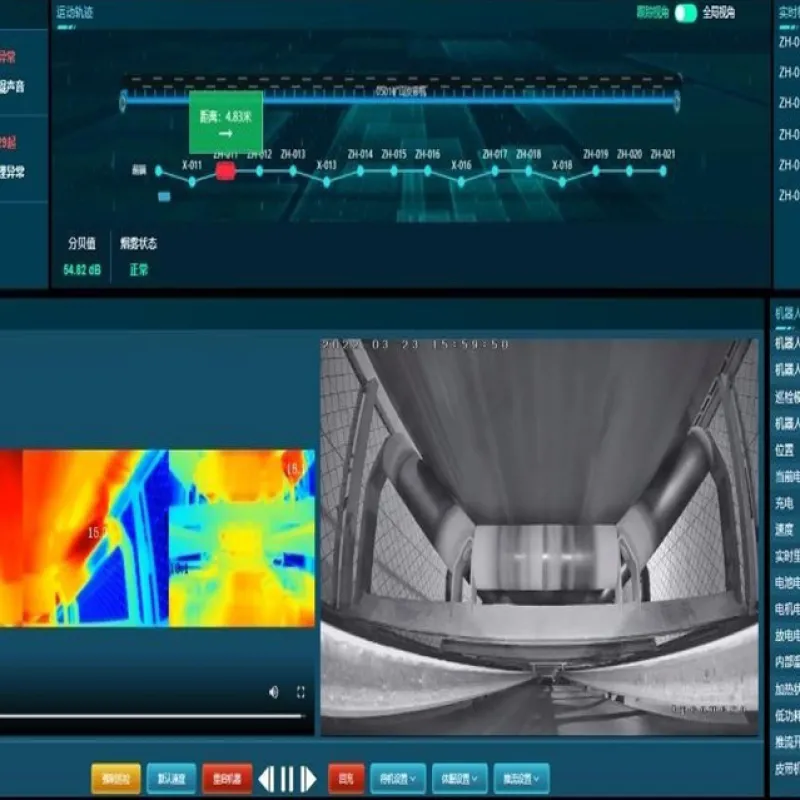Select the X-016 track node
The height and width of the screenshot is (800, 800).
point(461,181)
